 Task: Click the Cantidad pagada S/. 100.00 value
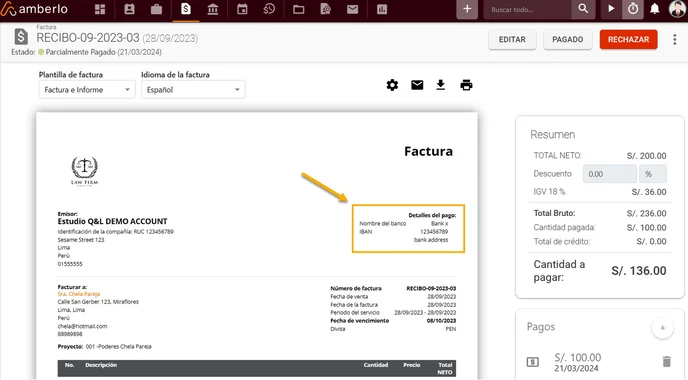pyautogui.click(x=646, y=228)
